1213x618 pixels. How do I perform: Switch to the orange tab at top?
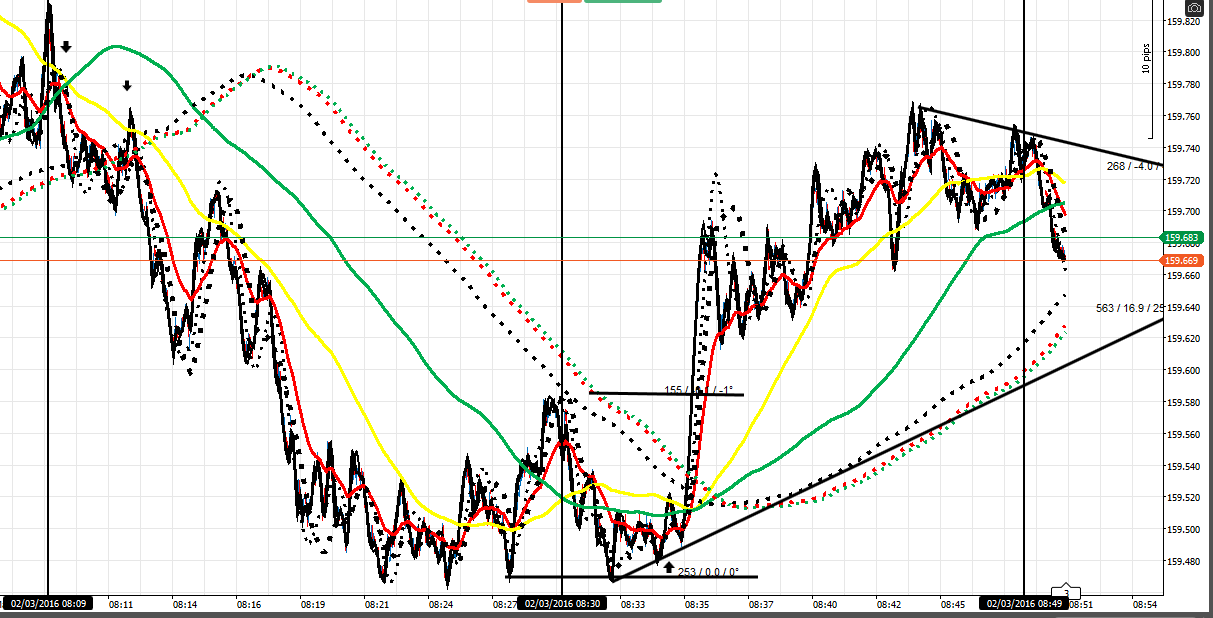point(552,3)
